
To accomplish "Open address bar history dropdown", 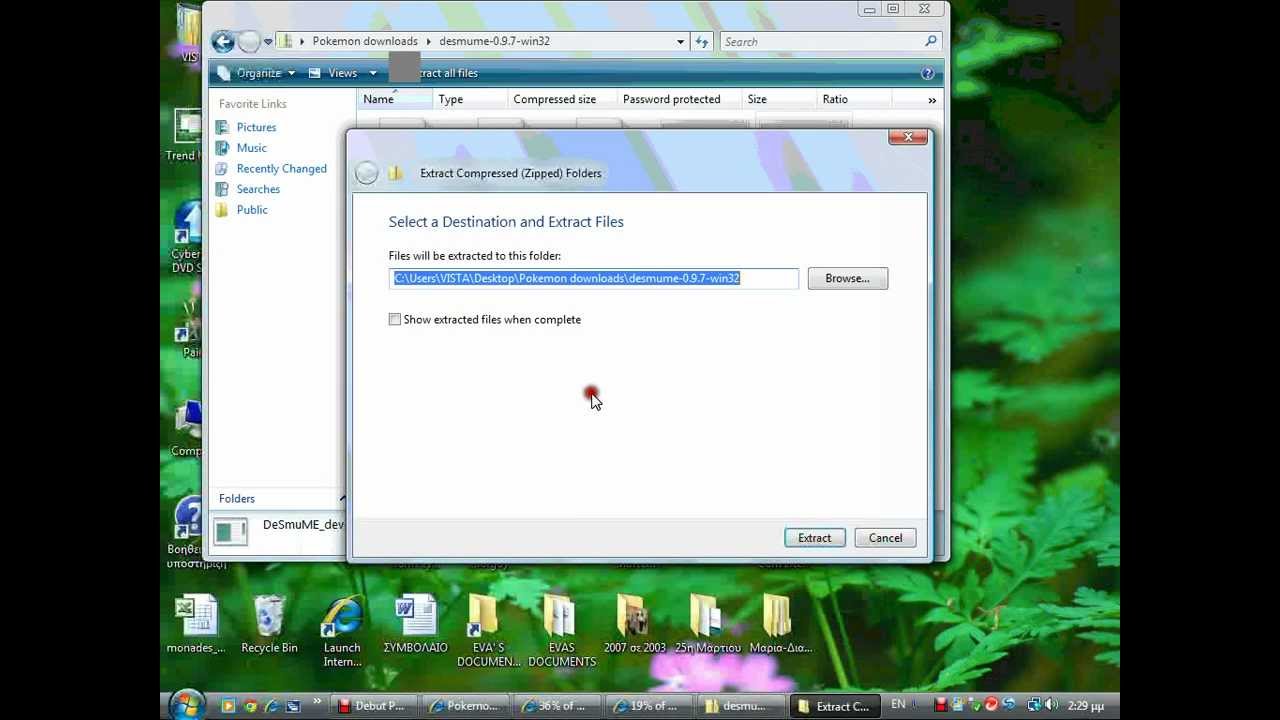I will [x=680, y=42].
